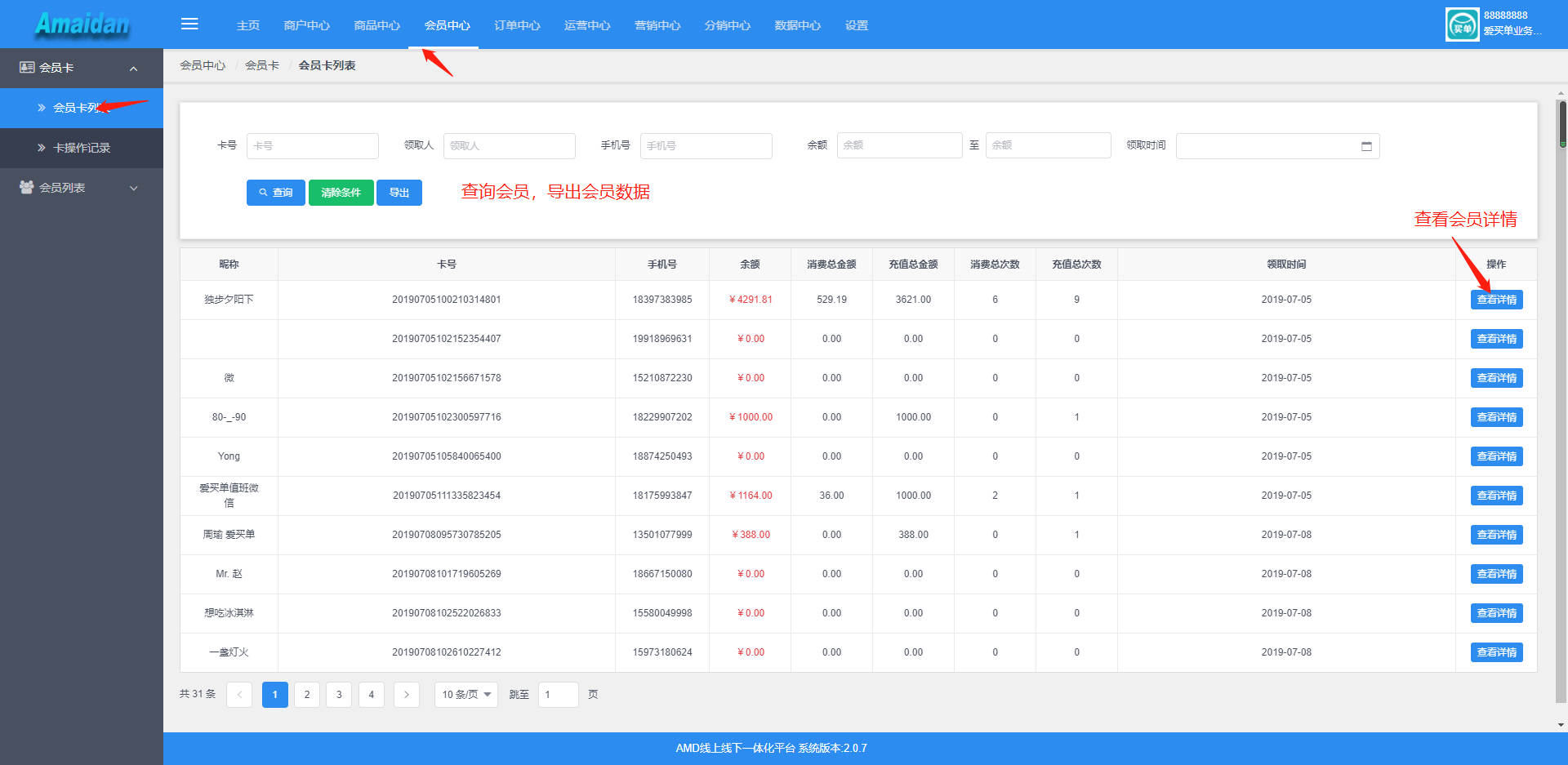Click the account name 88888888

click(1505, 16)
